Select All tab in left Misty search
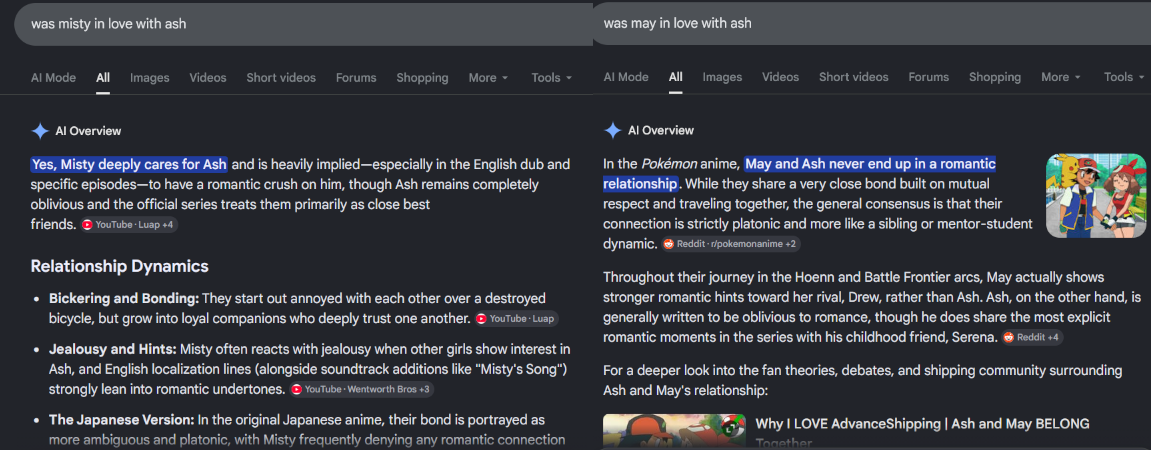This screenshot has height=450, width=1151. (103, 78)
